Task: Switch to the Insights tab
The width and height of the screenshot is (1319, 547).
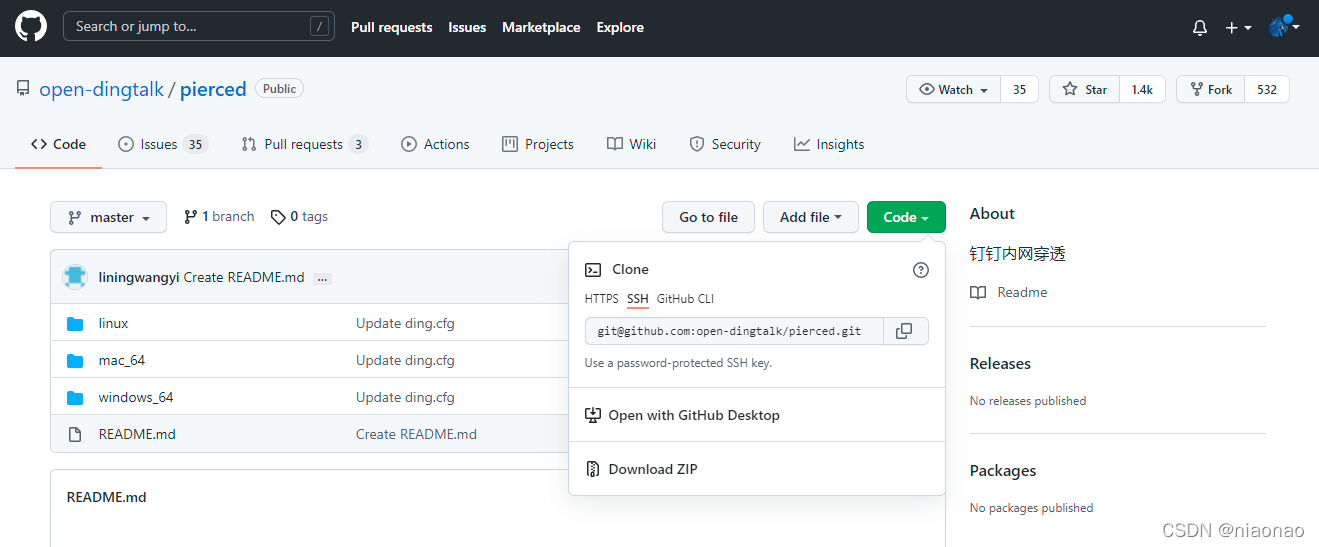Action: (829, 144)
